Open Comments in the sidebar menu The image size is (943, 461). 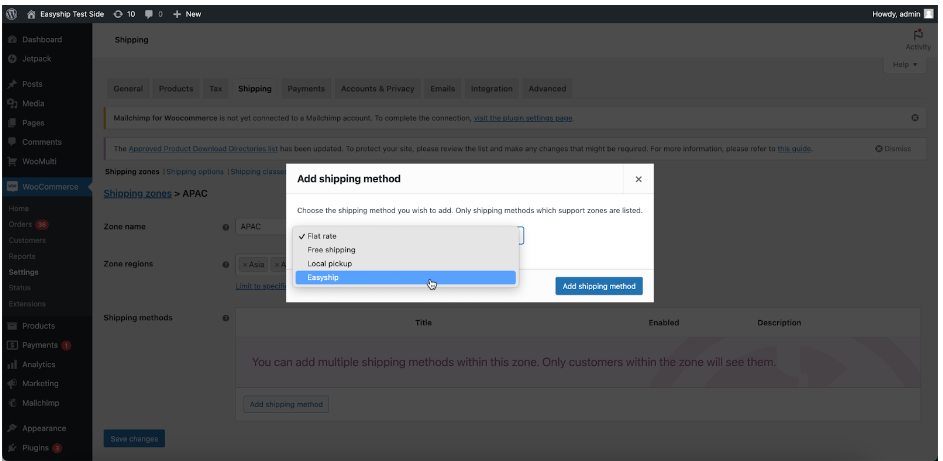point(41,142)
